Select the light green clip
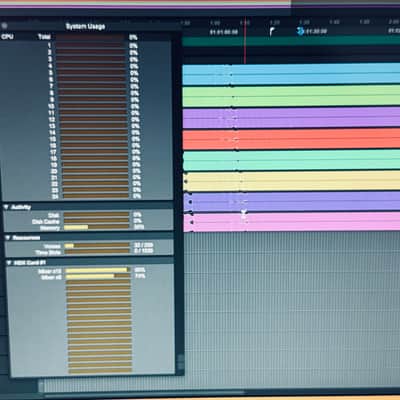The image size is (400, 400). 291,97
